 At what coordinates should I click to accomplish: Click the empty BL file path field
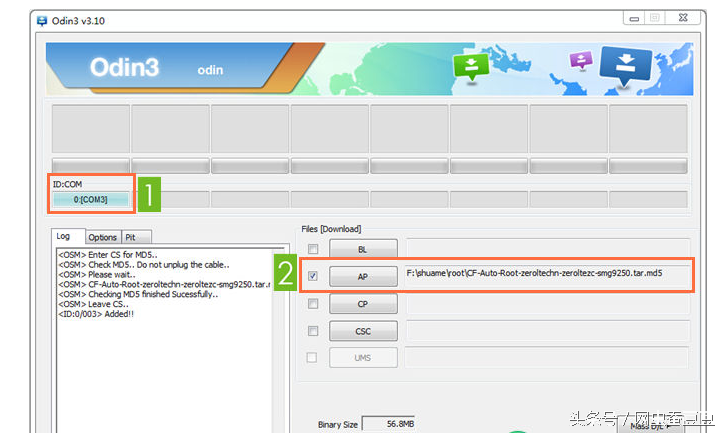click(x=547, y=248)
